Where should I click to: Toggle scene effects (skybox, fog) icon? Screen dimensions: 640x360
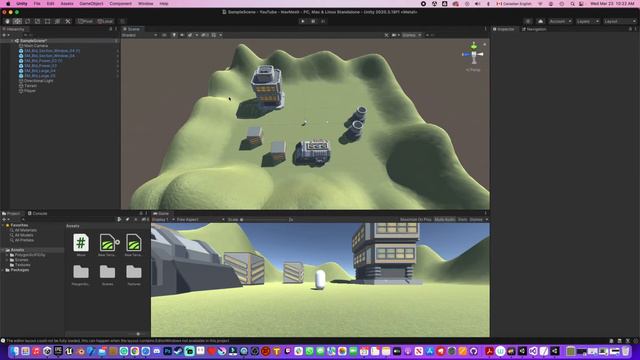pyautogui.click(x=190, y=35)
